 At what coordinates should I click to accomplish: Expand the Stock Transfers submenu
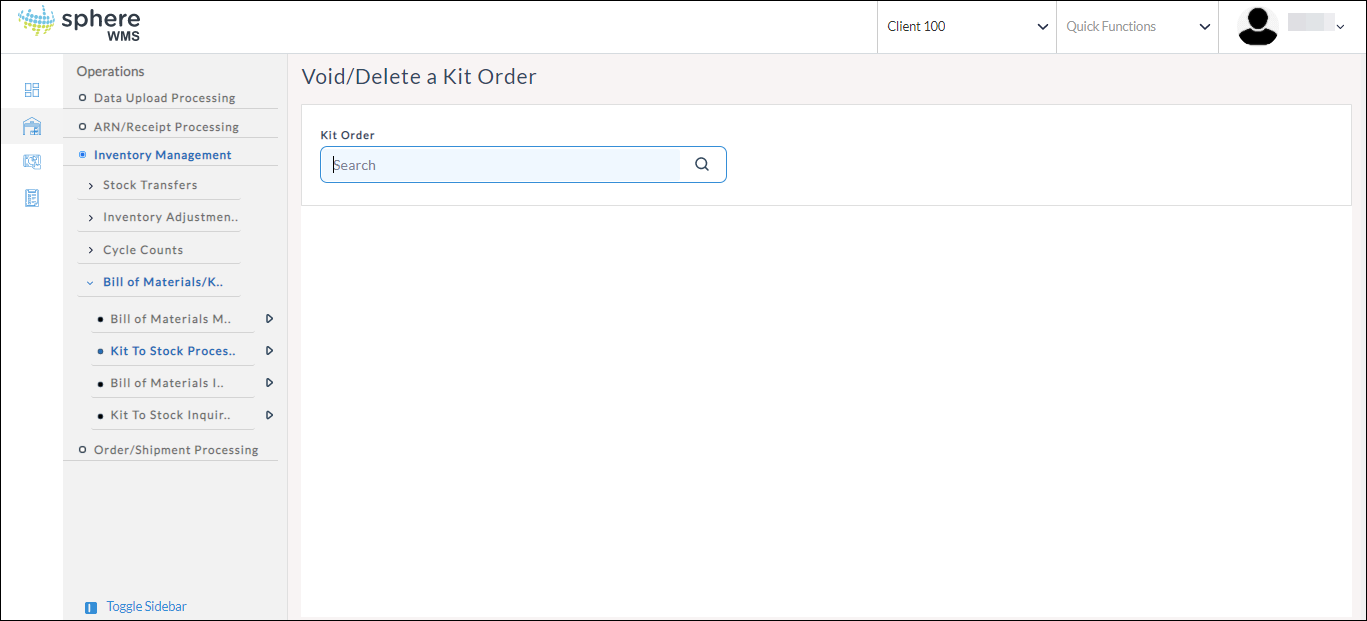coord(150,185)
